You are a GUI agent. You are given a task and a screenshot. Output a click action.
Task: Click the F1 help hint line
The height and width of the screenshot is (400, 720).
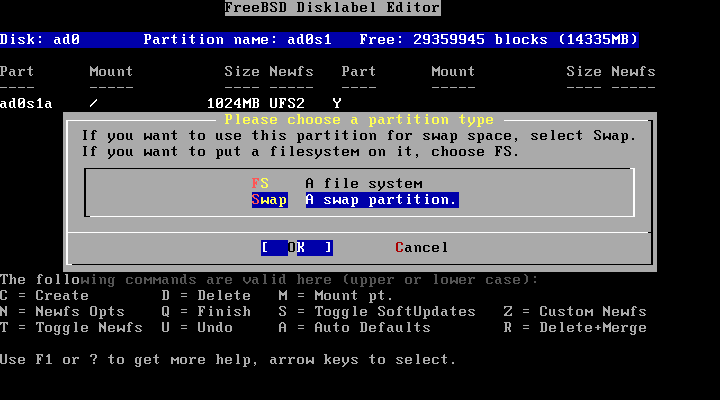228,360
